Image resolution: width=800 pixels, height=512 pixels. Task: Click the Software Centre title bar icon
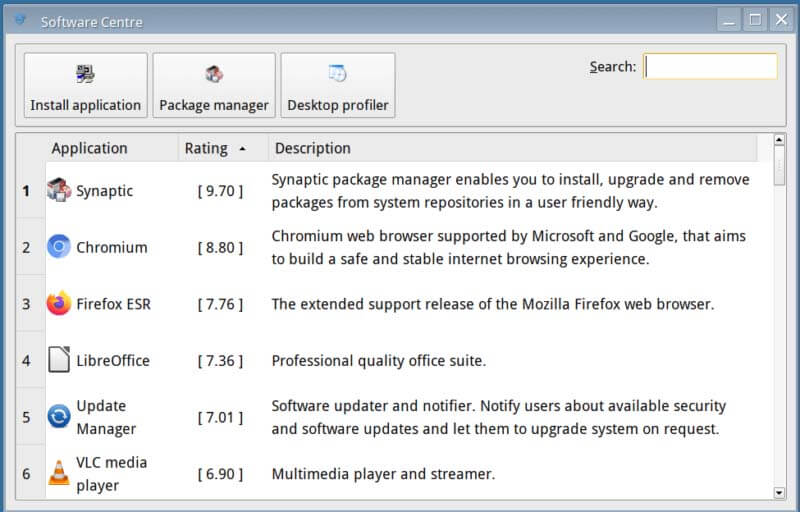tap(20, 20)
